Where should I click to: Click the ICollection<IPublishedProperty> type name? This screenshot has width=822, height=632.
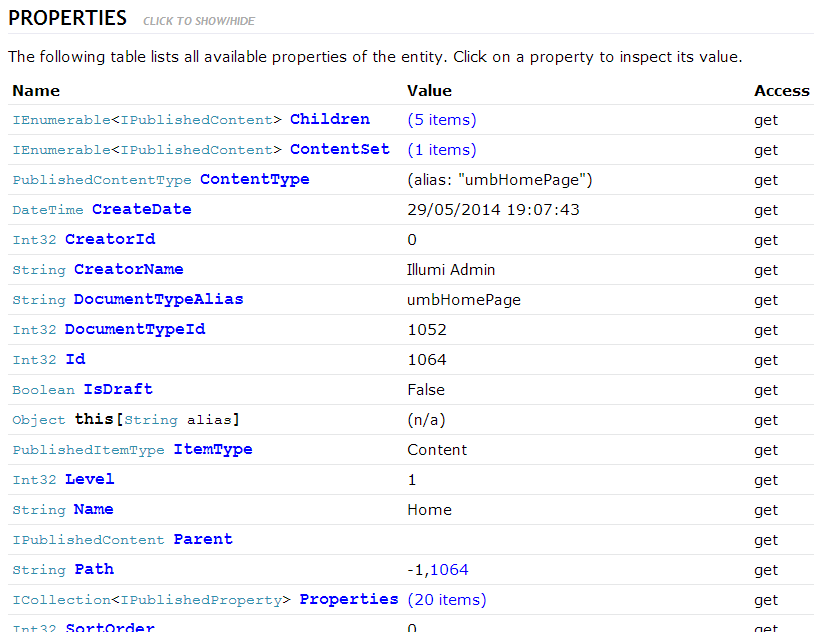click(x=152, y=600)
